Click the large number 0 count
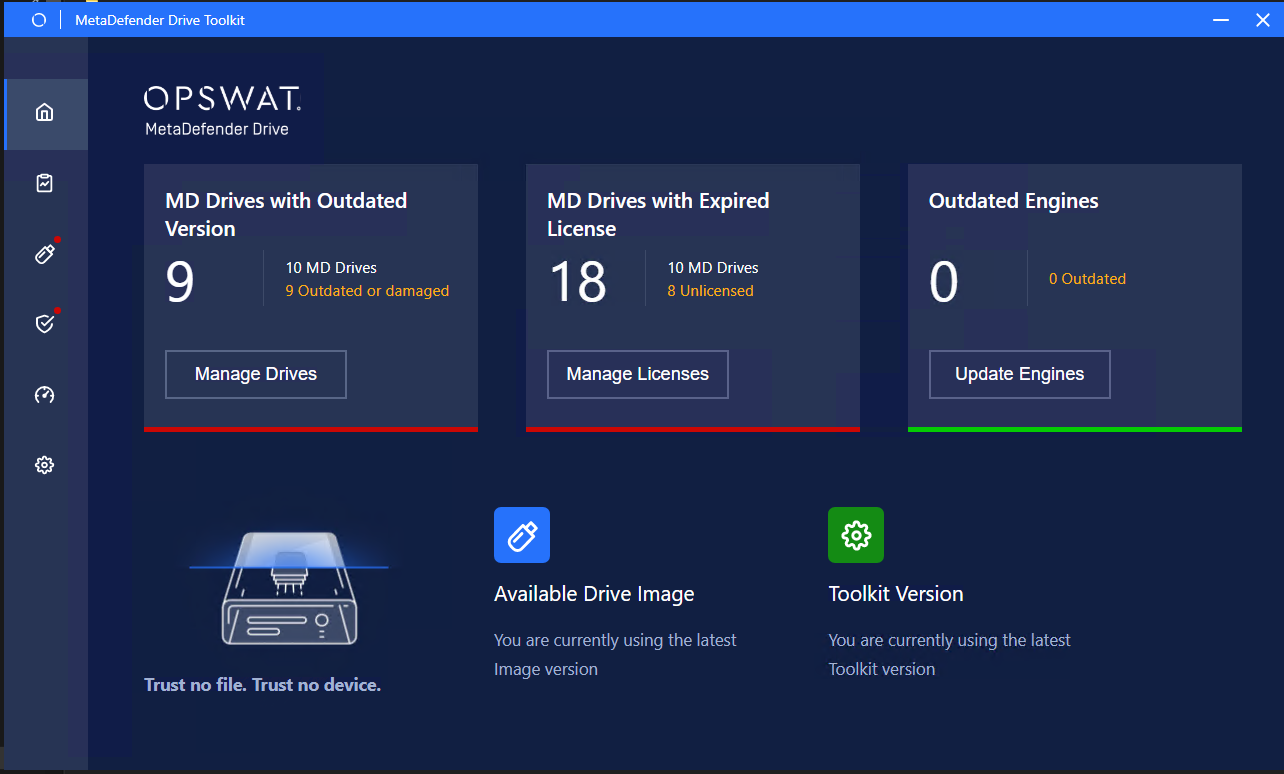The height and width of the screenshot is (774, 1284). point(944,282)
